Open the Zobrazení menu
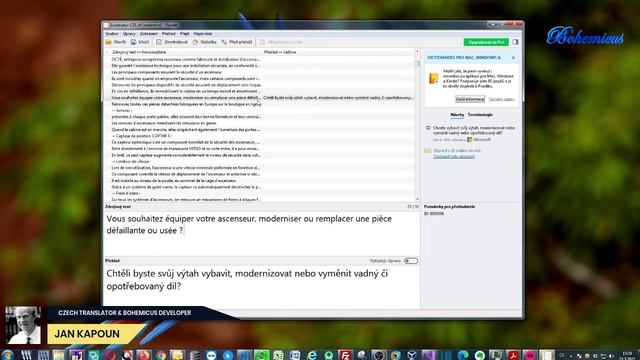Image resolution: width=640 pixels, height=360 pixels. (x=149, y=34)
